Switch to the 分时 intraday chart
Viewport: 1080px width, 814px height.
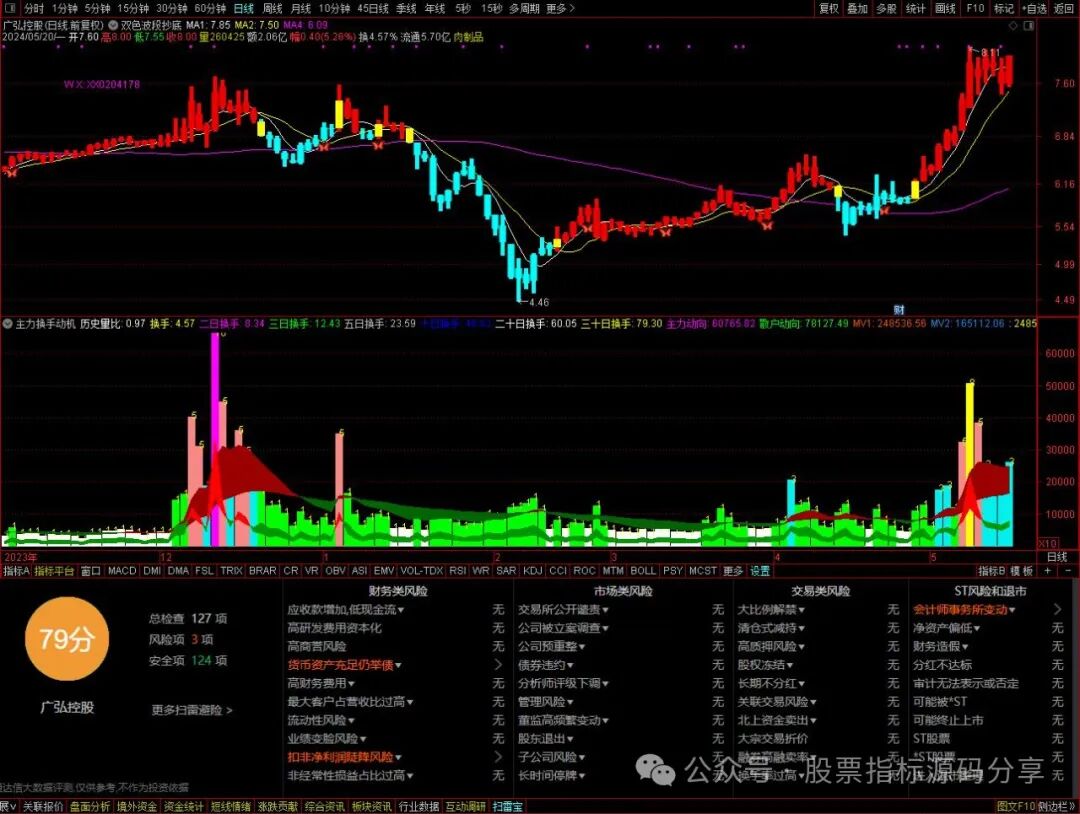pos(33,8)
